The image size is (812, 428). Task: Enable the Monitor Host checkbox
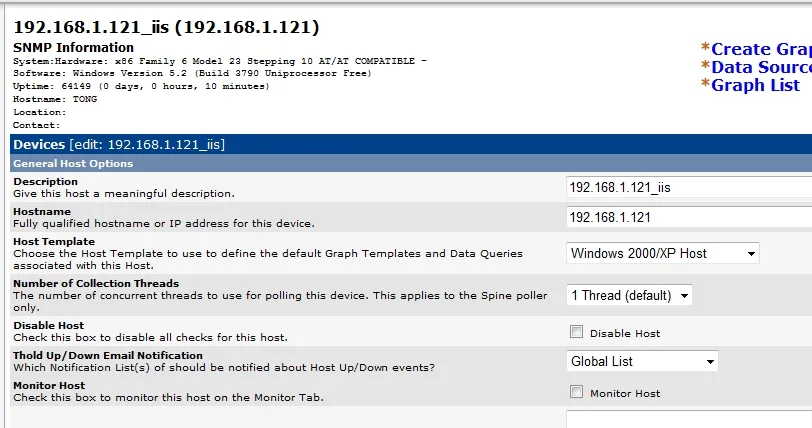tap(576, 392)
